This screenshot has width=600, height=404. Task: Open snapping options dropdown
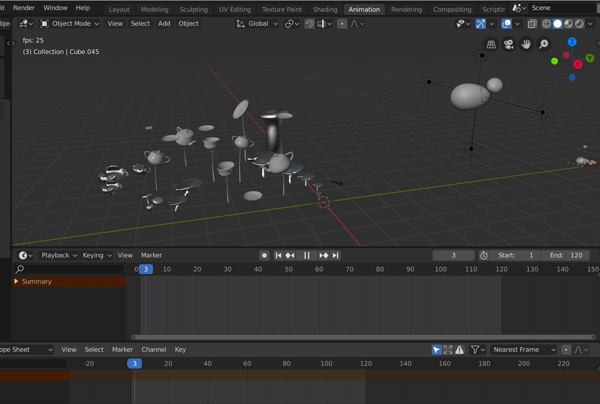pos(325,24)
